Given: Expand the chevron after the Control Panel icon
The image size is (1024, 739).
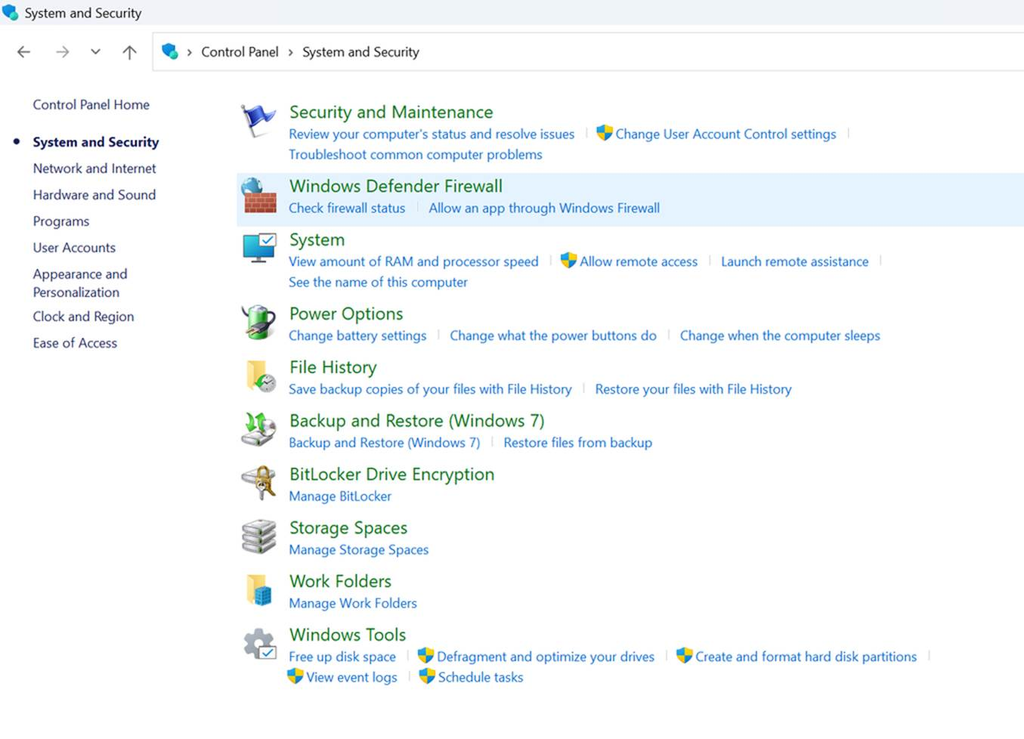Looking at the screenshot, I should click(x=189, y=52).
